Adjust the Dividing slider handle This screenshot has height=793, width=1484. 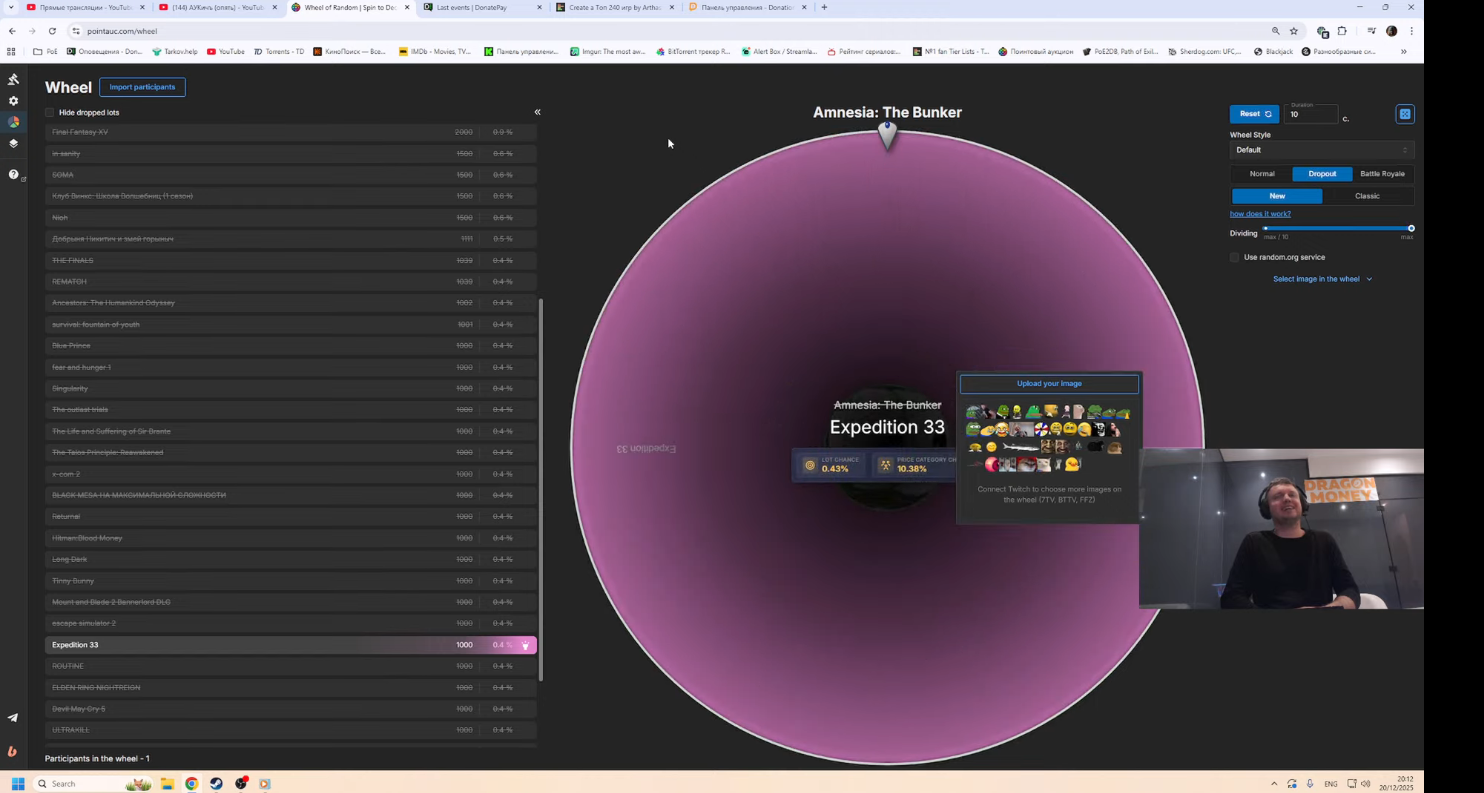1411,229
